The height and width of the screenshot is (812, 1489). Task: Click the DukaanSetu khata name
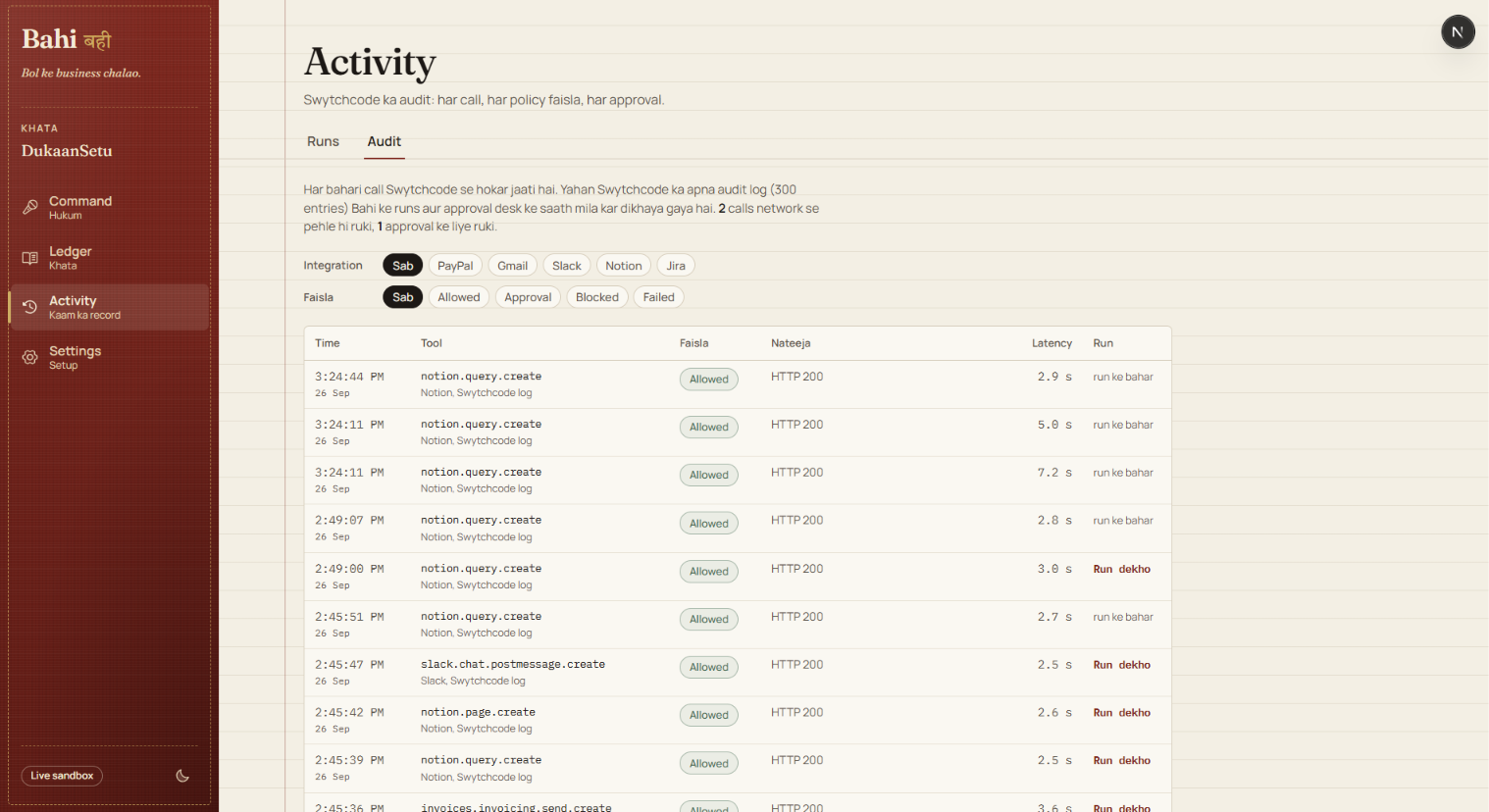pyautogui.click(x=67, y=151)
